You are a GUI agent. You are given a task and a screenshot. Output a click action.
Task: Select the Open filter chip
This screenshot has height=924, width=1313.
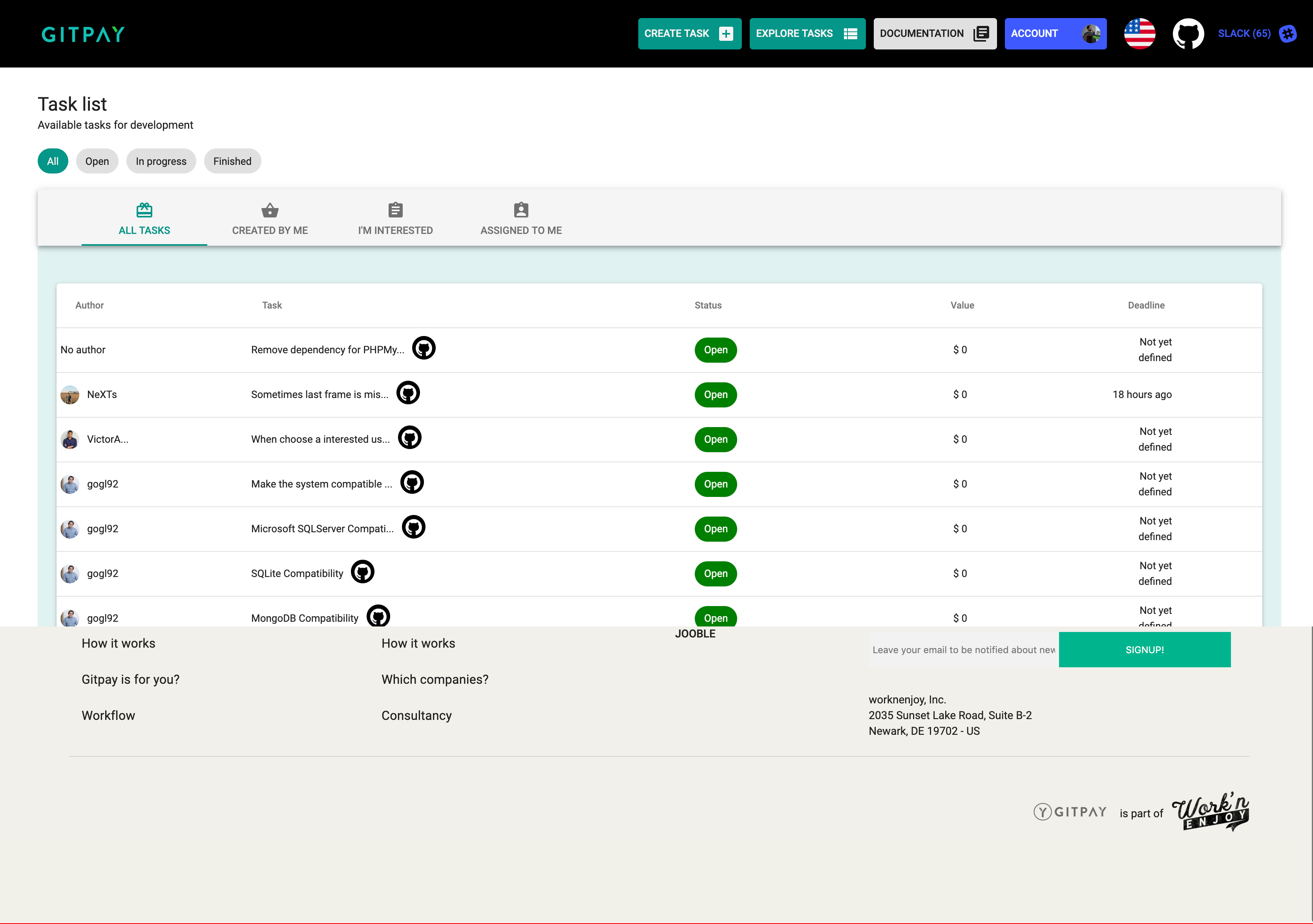pos(97,161)
